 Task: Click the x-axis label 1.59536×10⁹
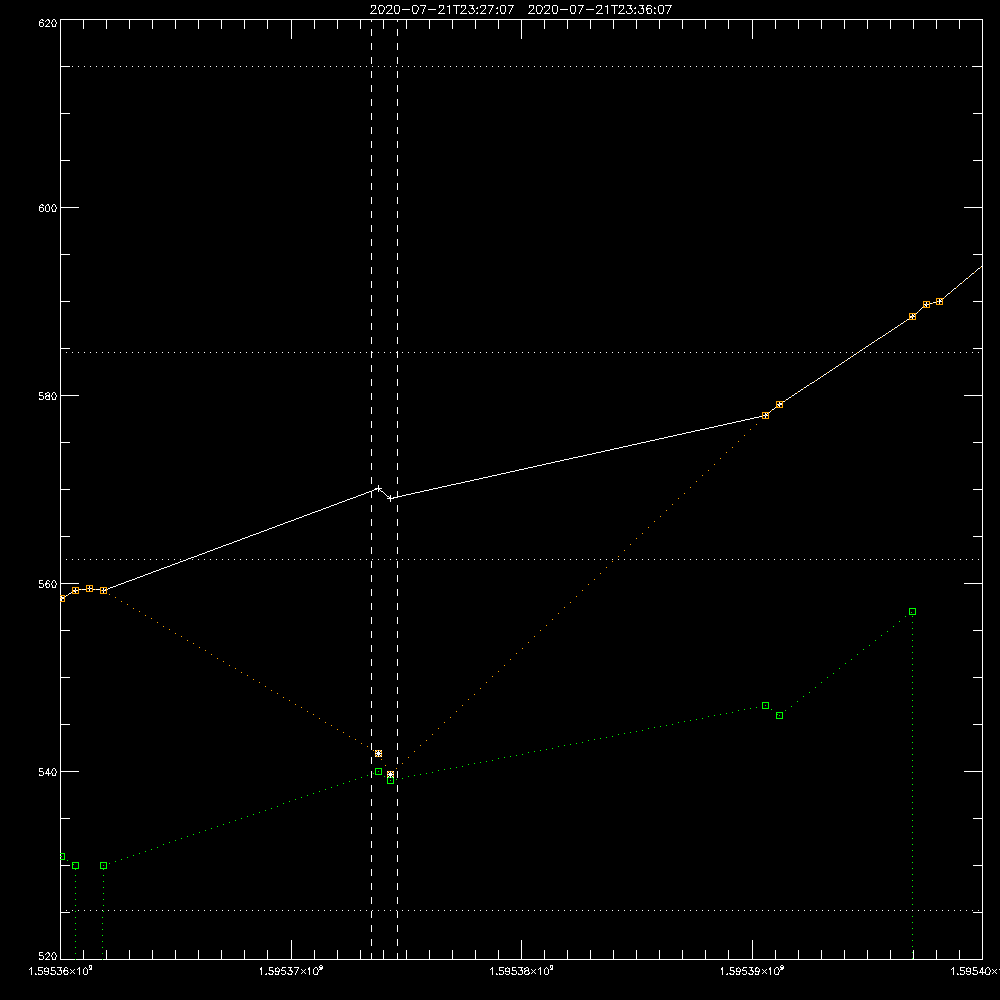[61, 971]
